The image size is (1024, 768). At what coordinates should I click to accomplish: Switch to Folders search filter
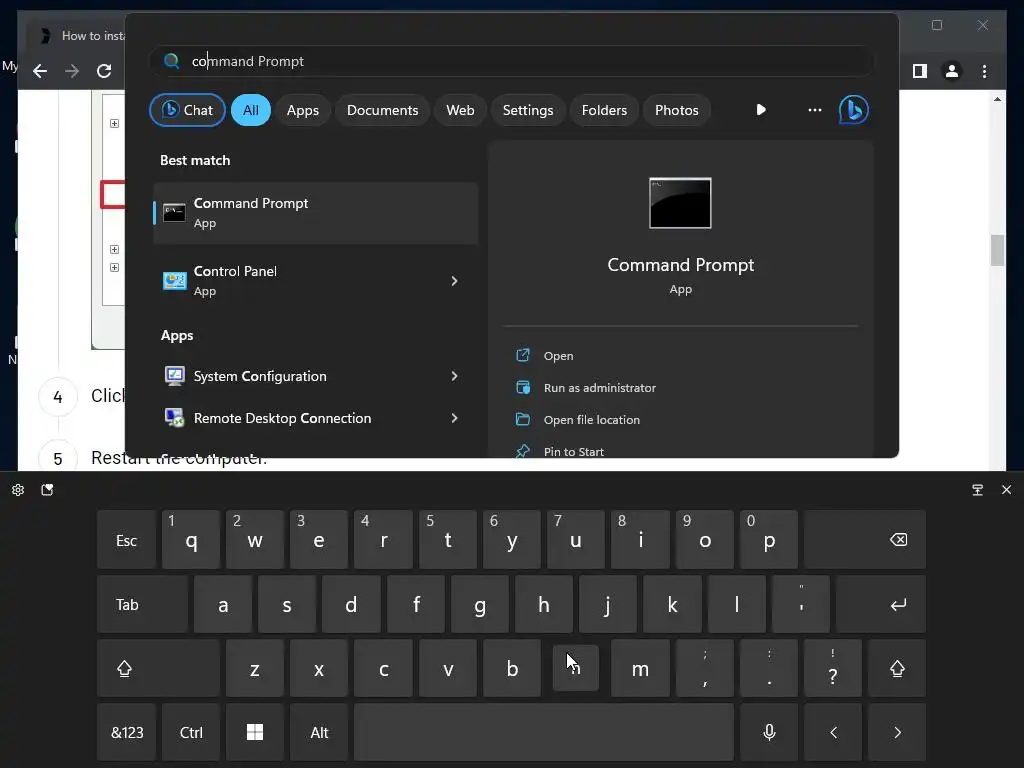[x=604, y=110]
